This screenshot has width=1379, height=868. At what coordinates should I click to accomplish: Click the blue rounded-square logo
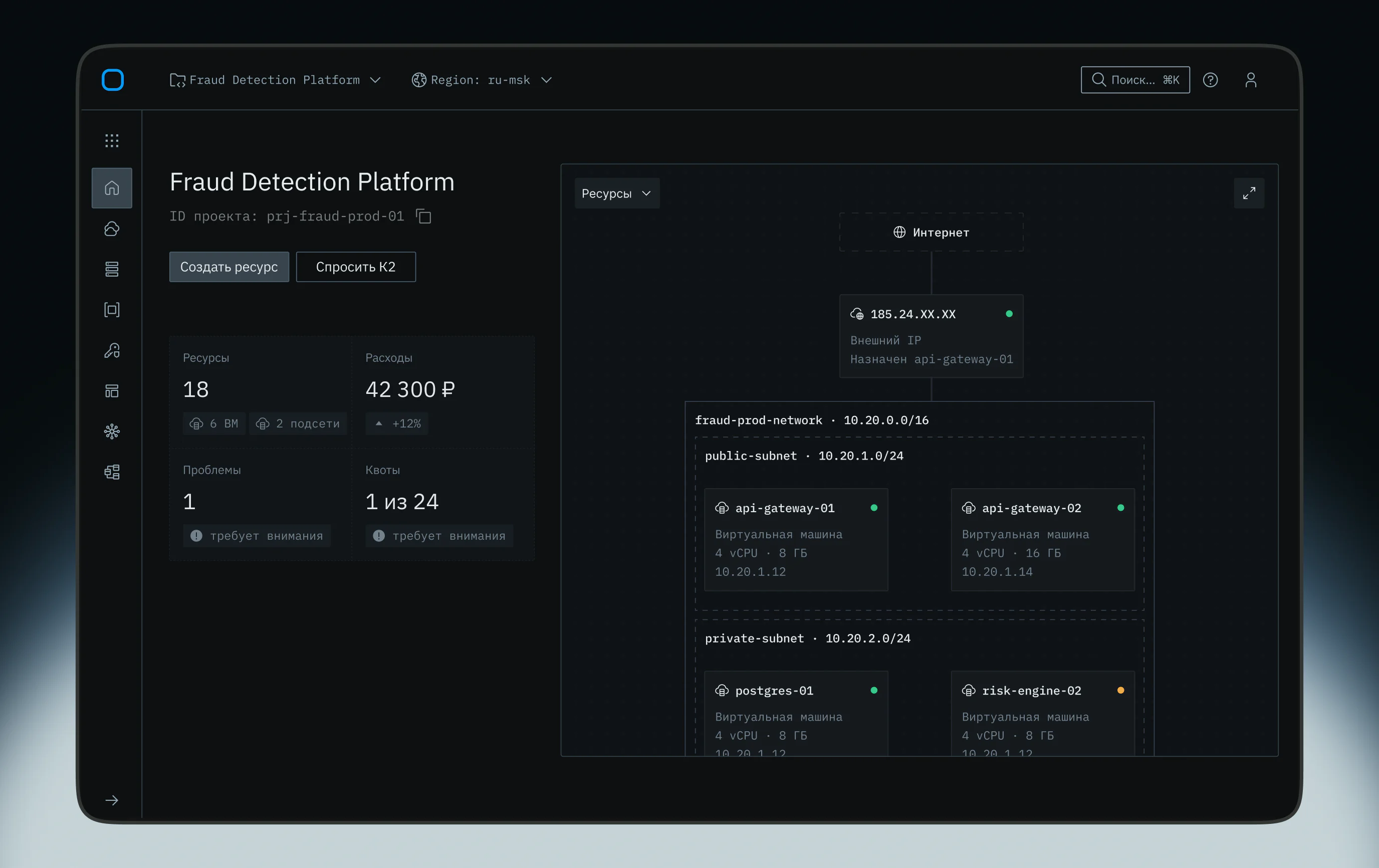pos(112,80)
